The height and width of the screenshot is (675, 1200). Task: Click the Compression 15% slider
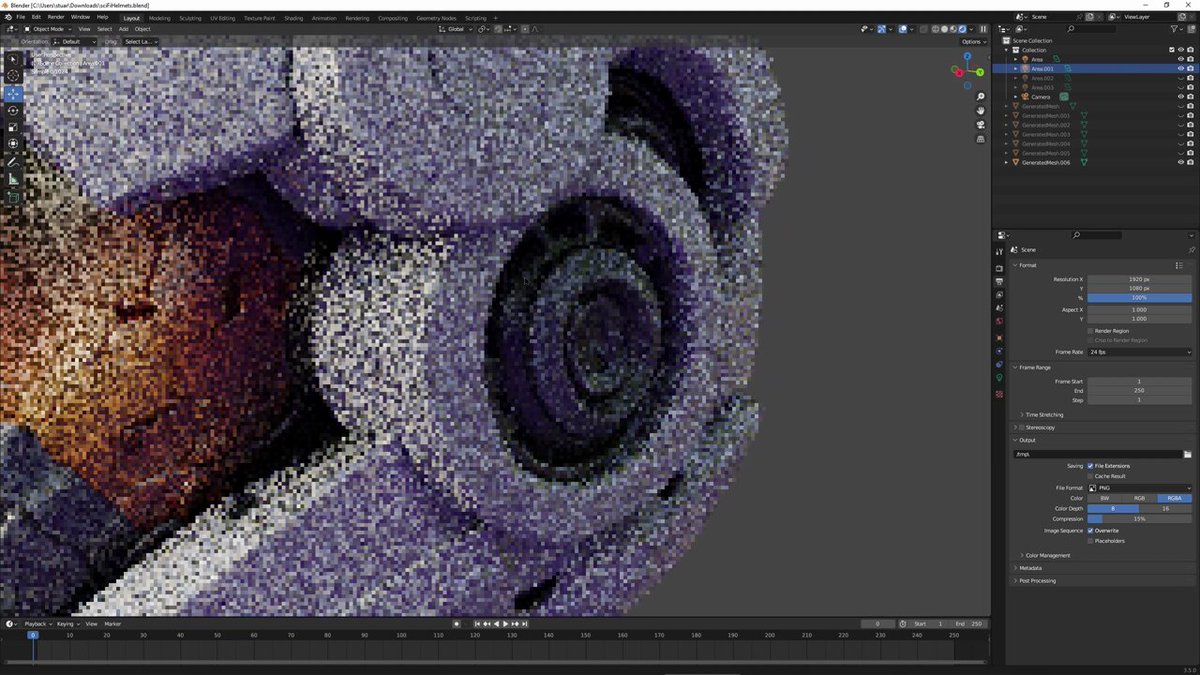click(1139, 519)
